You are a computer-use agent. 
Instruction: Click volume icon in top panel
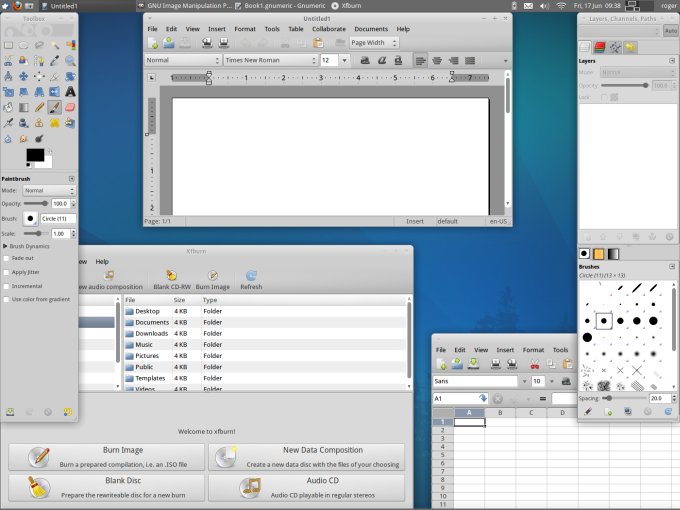click(x=544, y=6)
